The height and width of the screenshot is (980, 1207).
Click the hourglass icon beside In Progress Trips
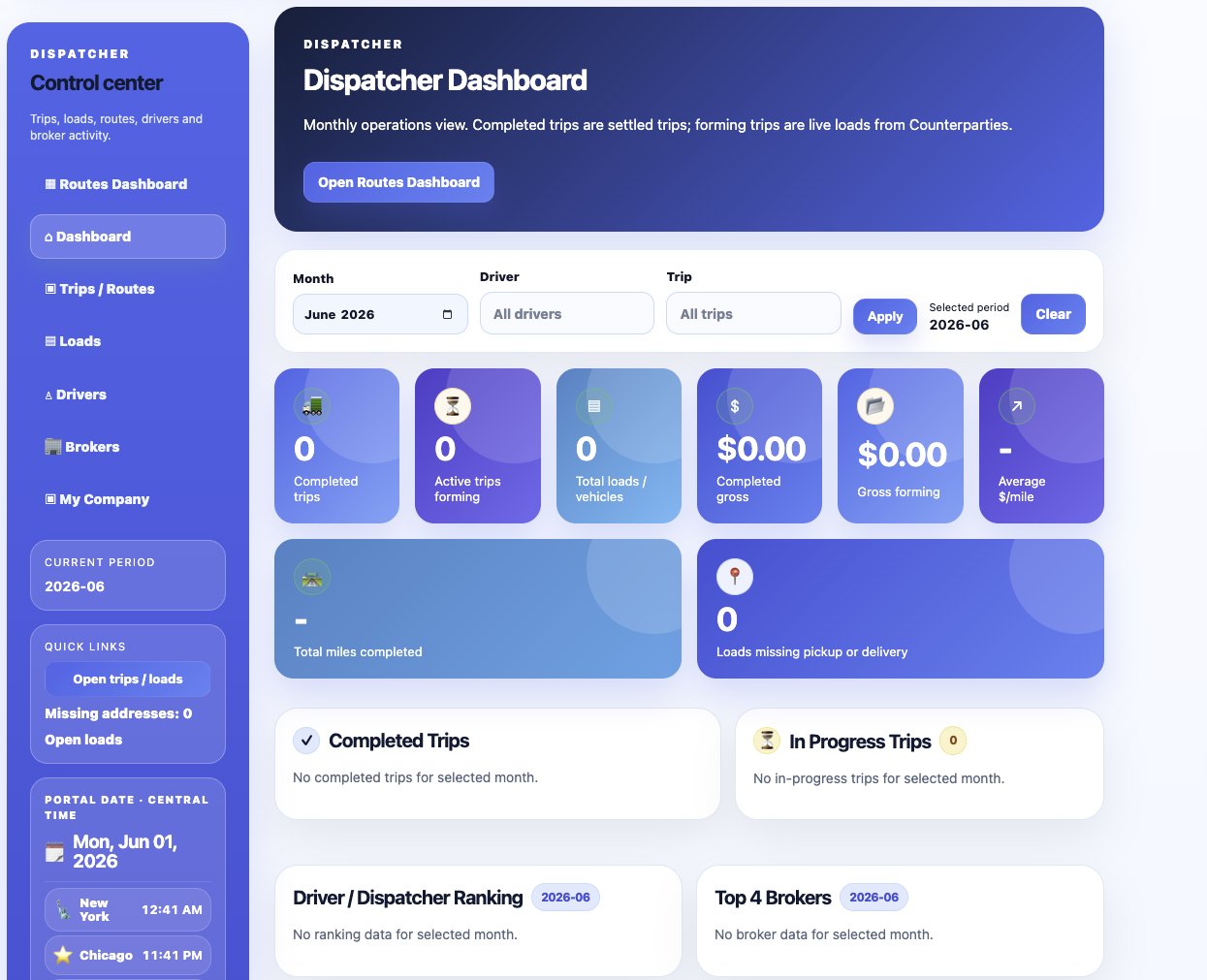pos(767,741)
